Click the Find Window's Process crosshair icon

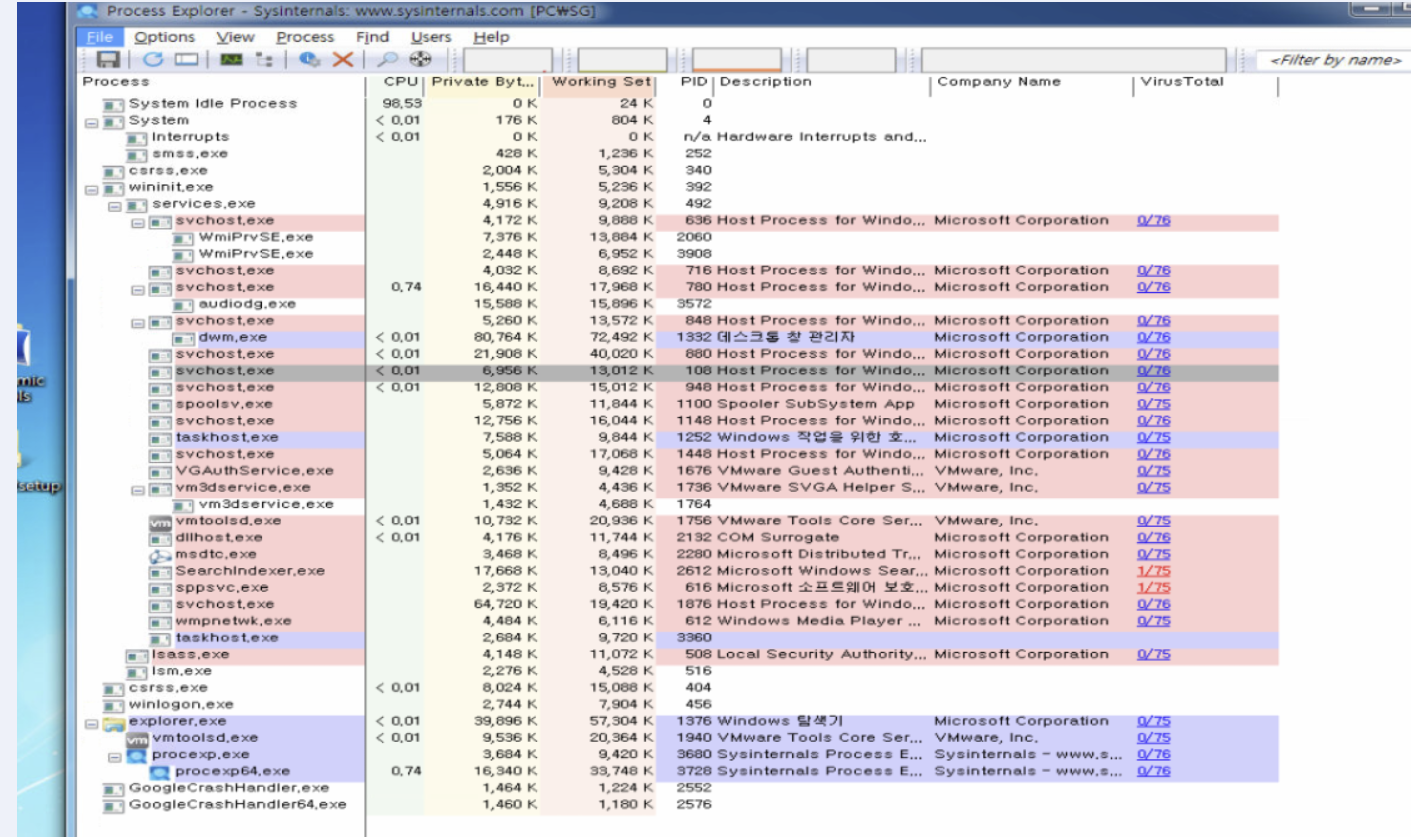pyautogui.click(x=420, y=60)
